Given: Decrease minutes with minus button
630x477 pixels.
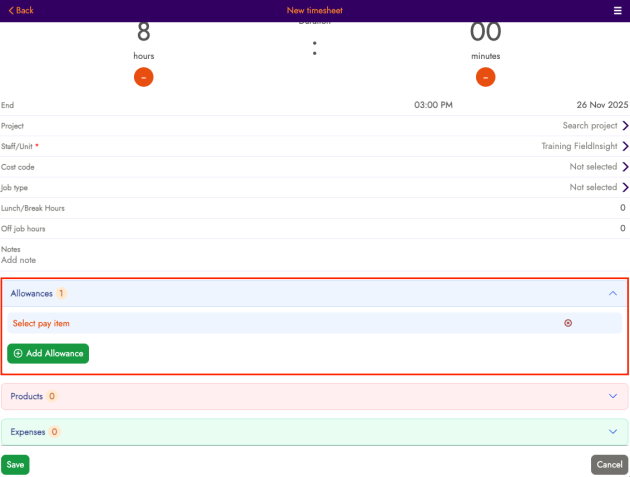Looking at the screenshot, I should 485,77.
